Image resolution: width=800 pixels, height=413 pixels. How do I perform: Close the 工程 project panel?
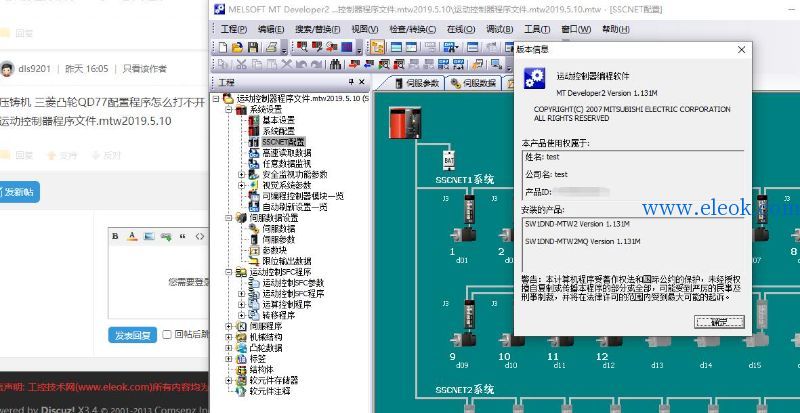362,82
